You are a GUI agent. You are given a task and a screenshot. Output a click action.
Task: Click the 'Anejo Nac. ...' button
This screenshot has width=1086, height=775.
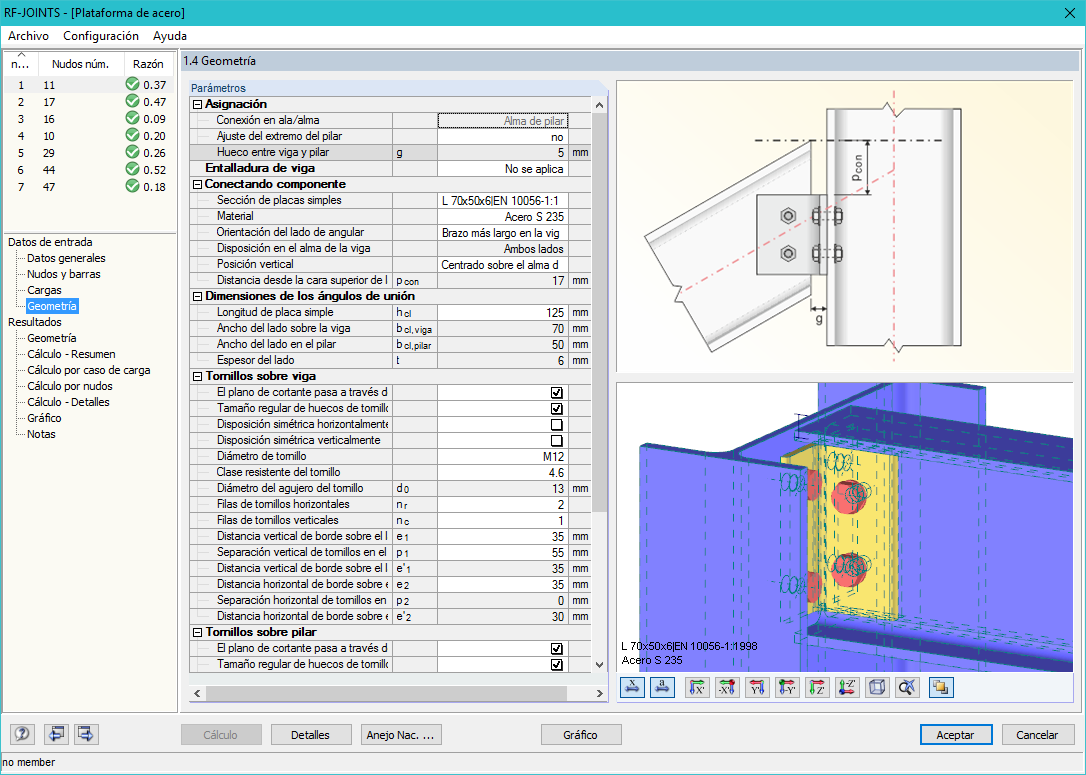point(401,735)
